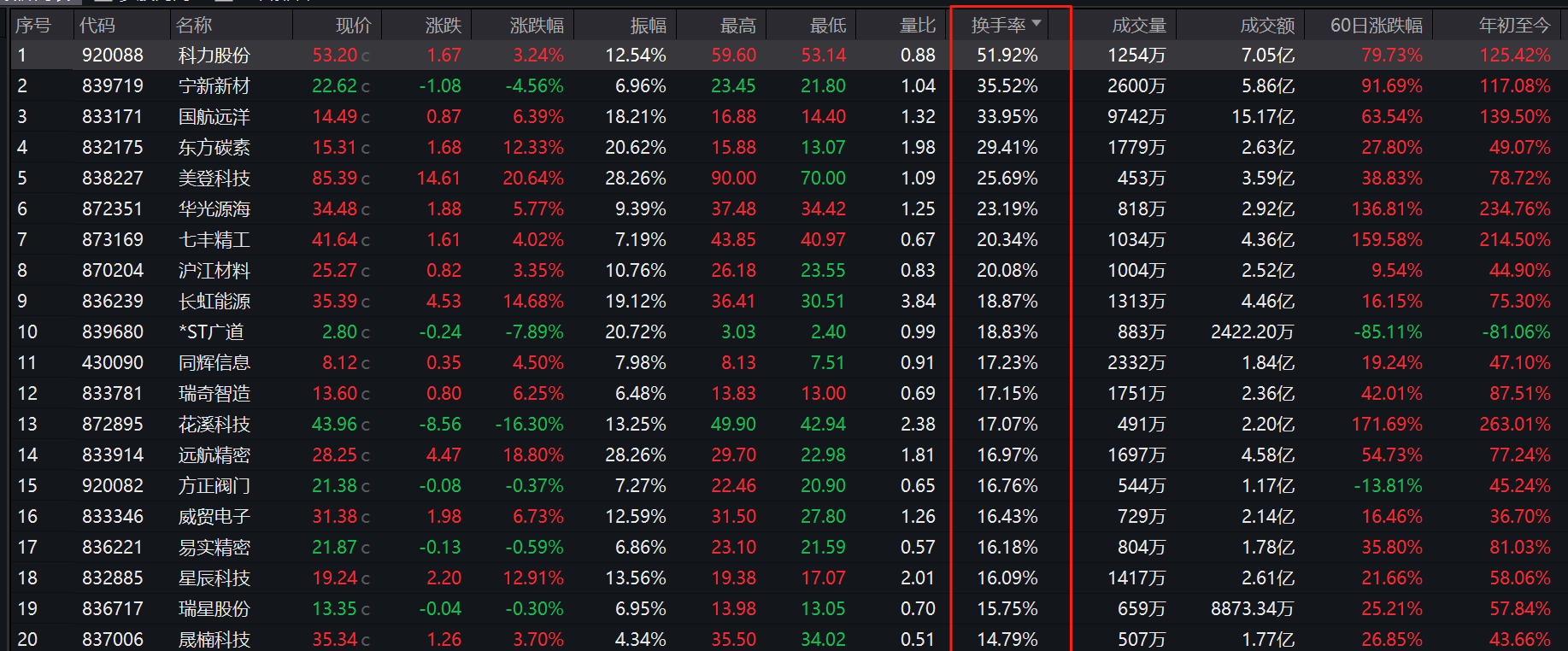
Task: Sort by 成交额 column header
Action: 1267,26
